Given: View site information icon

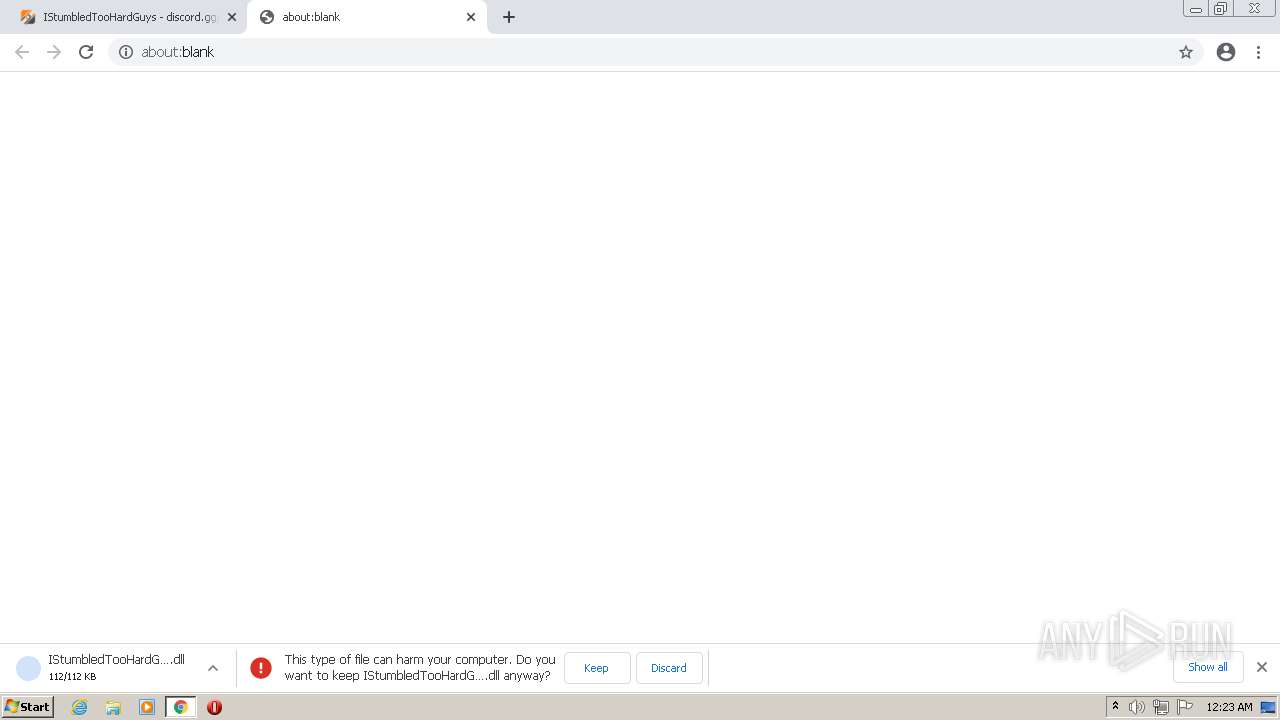Looking at the screenshot, I should point(126,52).
